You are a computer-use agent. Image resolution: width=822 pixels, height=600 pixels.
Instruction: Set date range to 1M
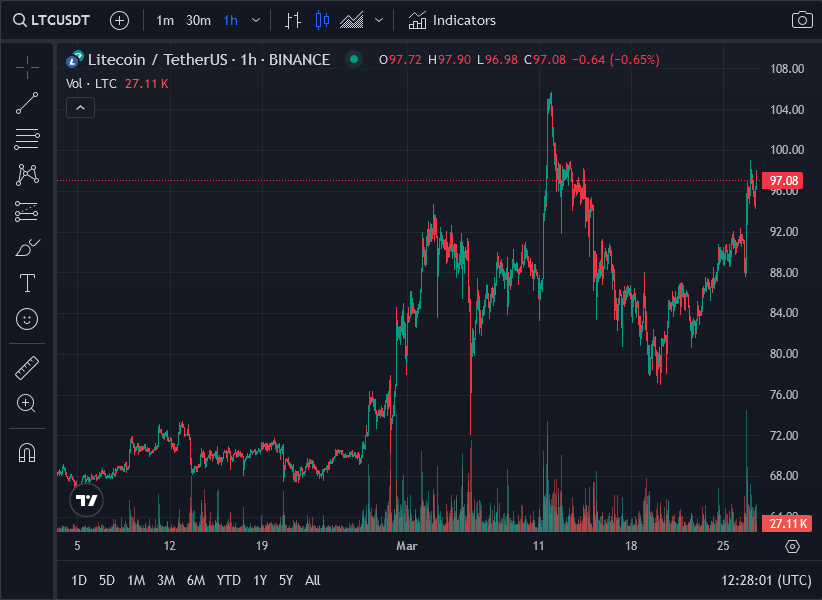coord(136,581)
